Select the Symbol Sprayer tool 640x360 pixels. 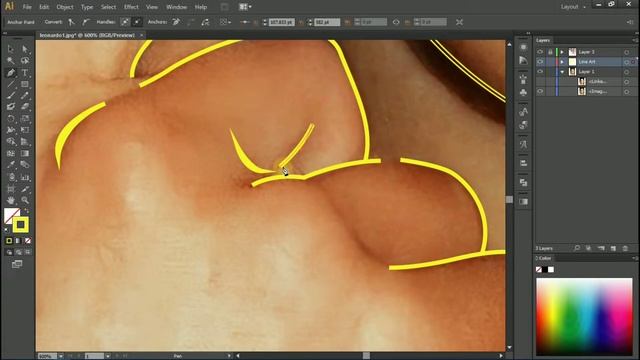[x=11, y=177]
